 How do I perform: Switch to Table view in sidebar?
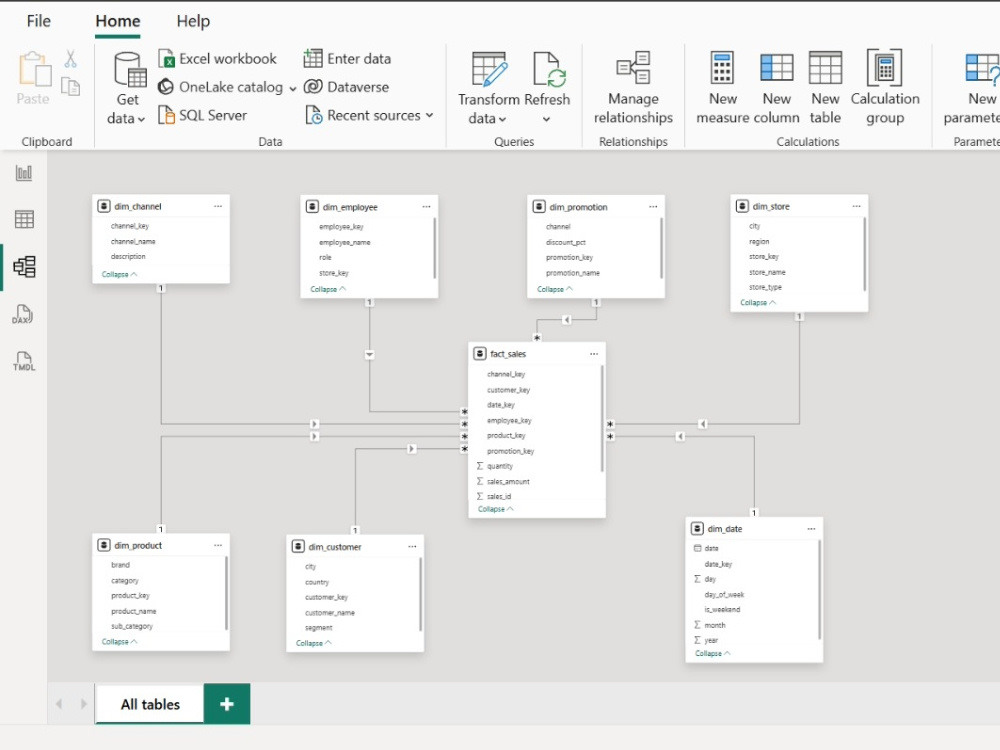[x=24, y=219]
